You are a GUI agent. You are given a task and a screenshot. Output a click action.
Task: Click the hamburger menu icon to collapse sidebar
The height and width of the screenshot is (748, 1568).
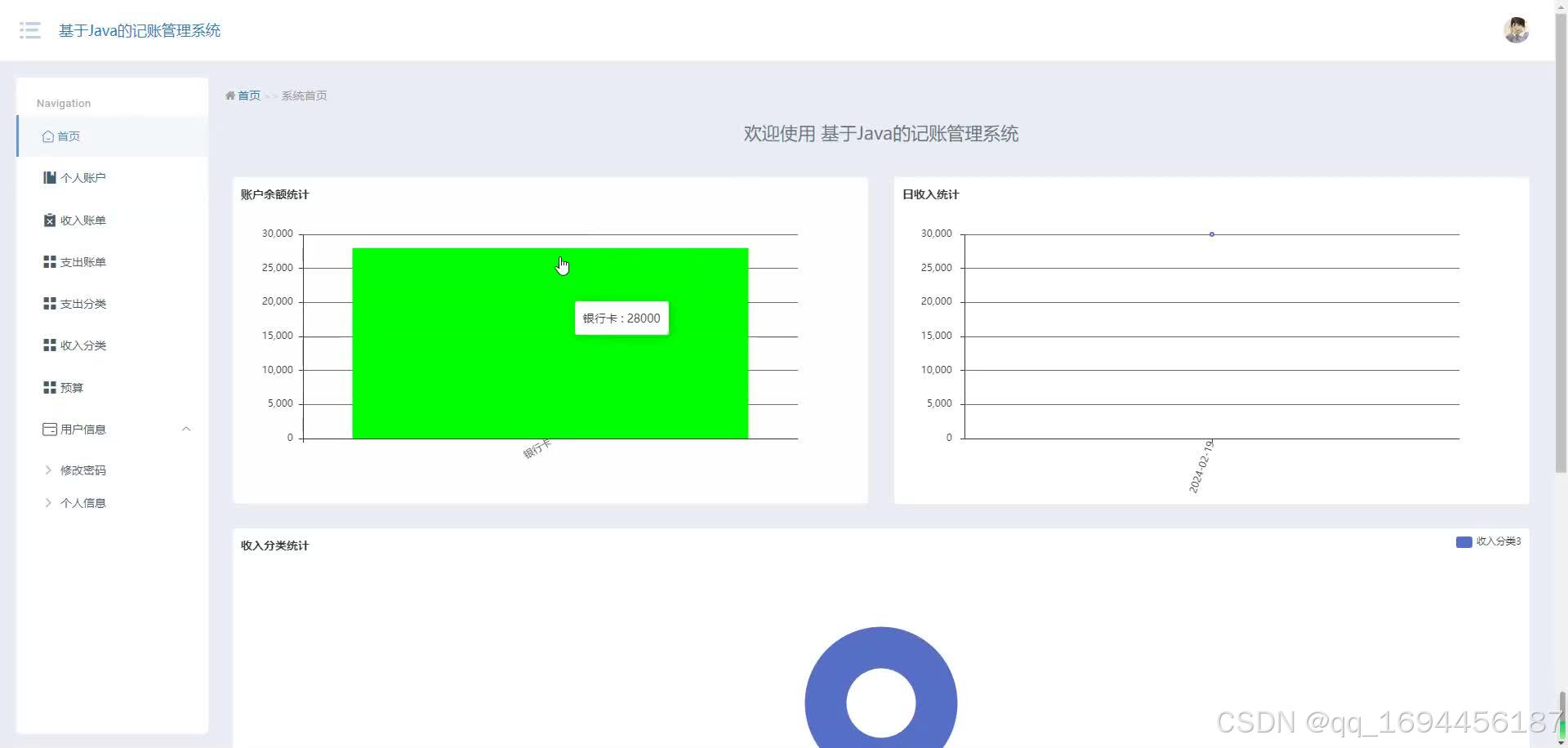29,30
